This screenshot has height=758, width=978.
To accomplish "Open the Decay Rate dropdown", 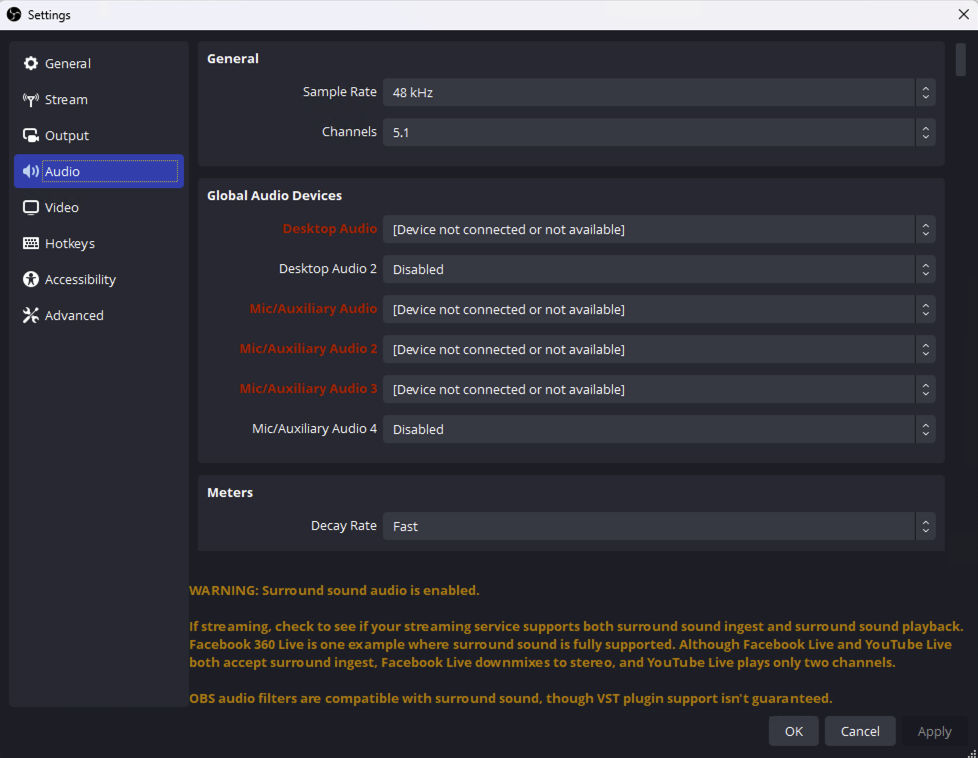I will (658, 526).
